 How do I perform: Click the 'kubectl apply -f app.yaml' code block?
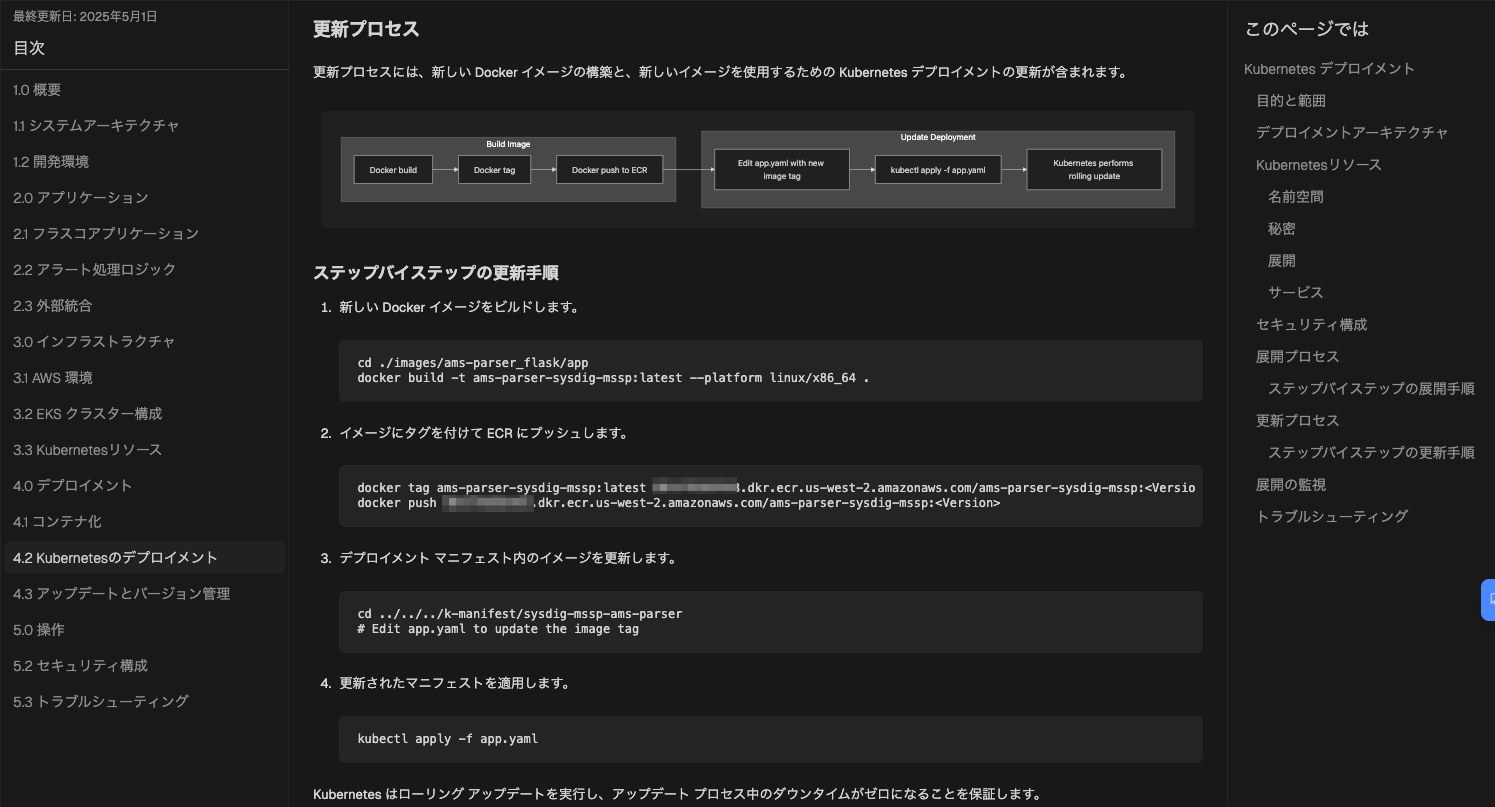[x=771, y=740]
